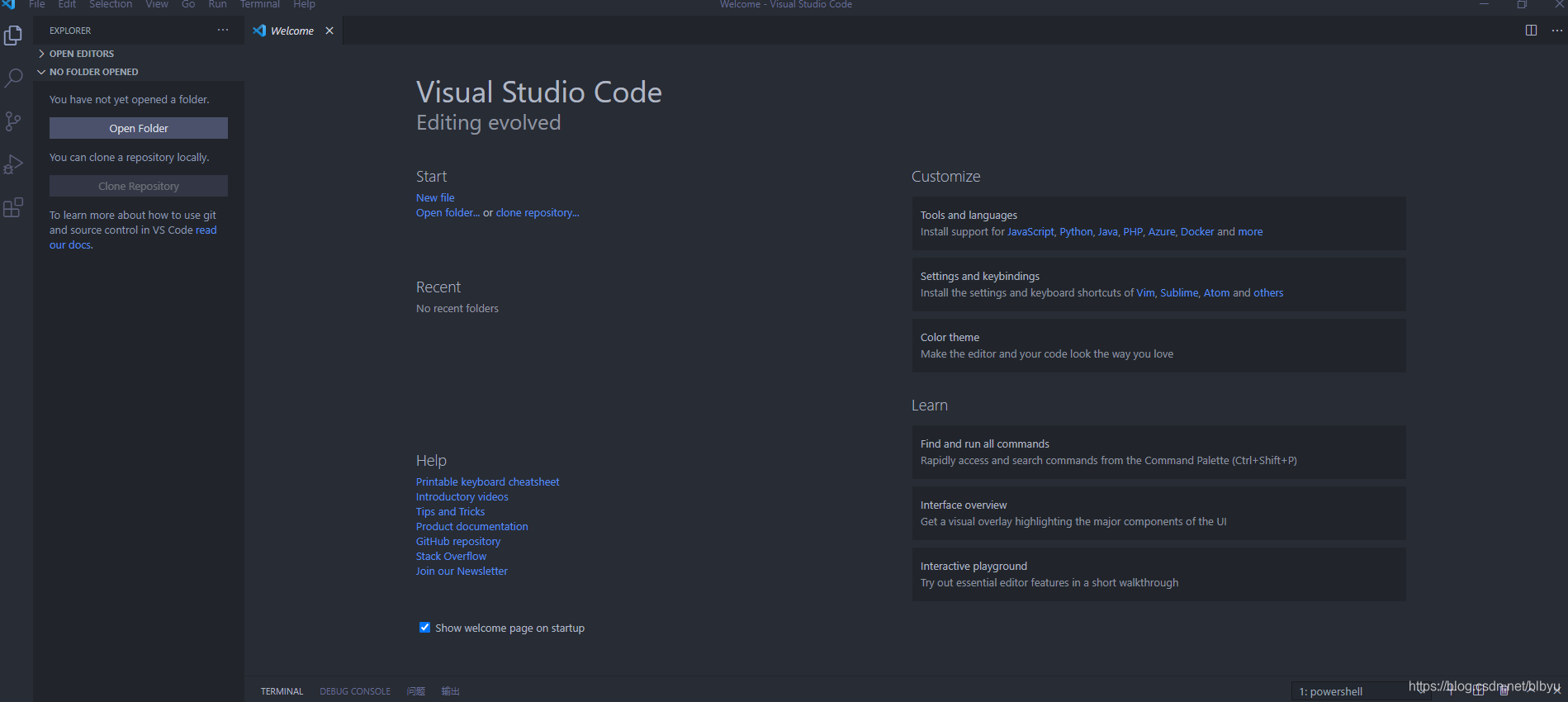Viewport: 1568px width, 702px height.
Task: Click the Printable keyboard cheatsheet link
Action: click(487, 482)
